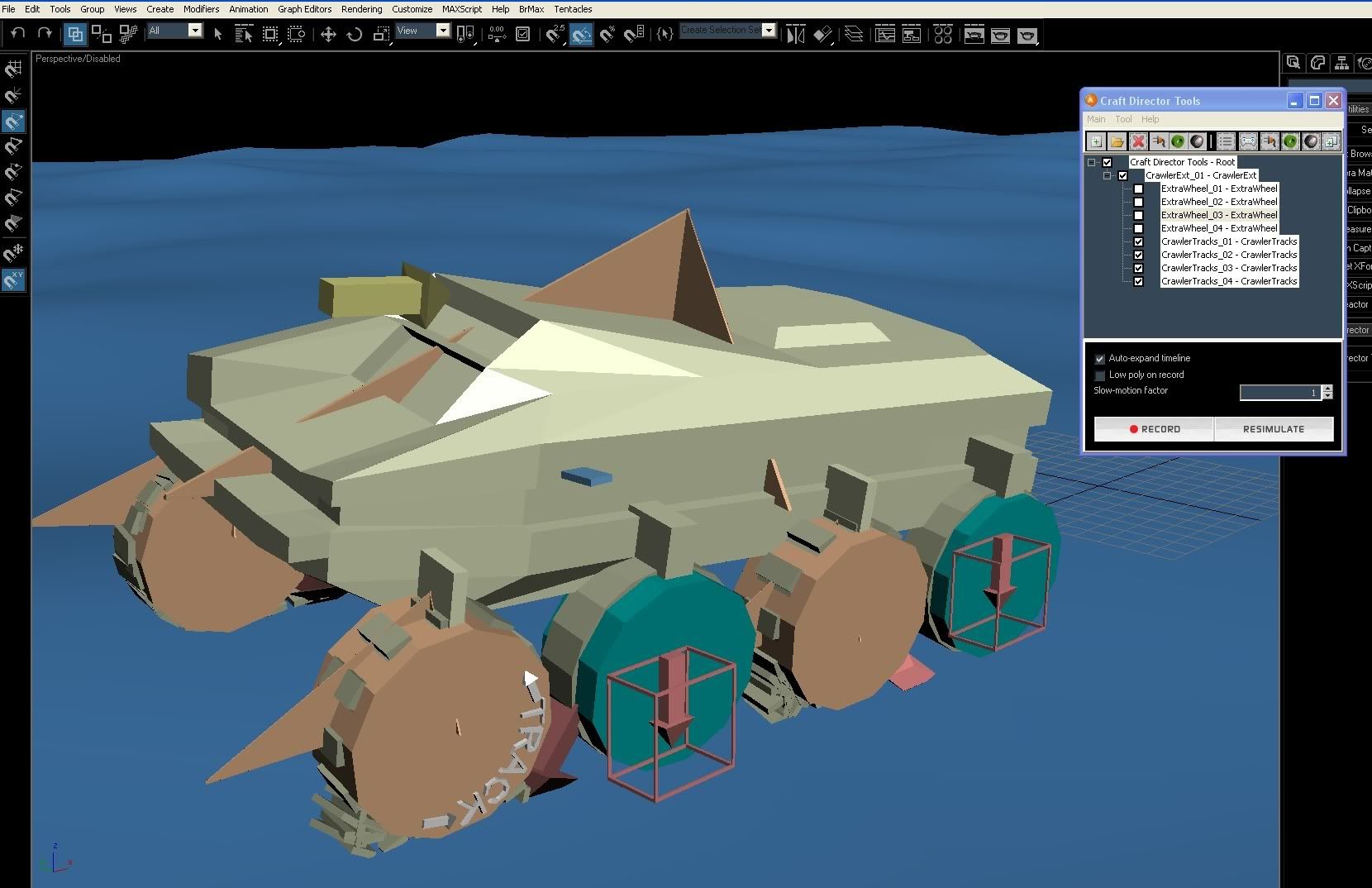This screenshot has width=1372, height=888.
Task: Open the MAXScript menu
Action: pos(462,9)
